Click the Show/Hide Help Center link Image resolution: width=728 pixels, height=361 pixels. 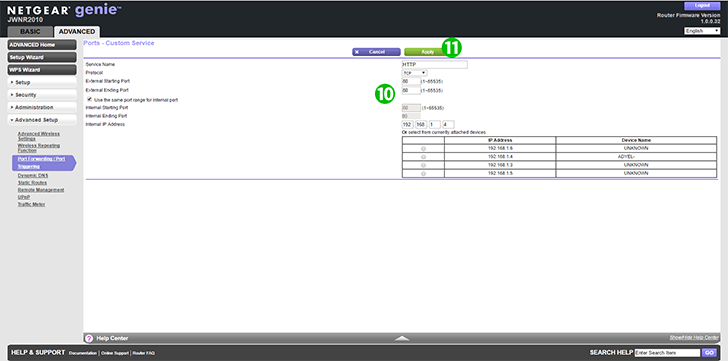(x=694, y=337)
